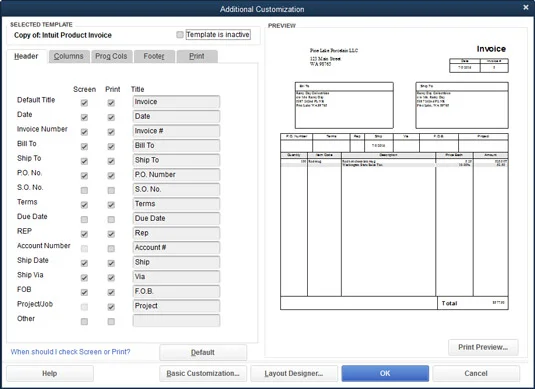Viewport: 535px width, 389px height.
Task: Enable Print for Other field
Action: (111, 321)
